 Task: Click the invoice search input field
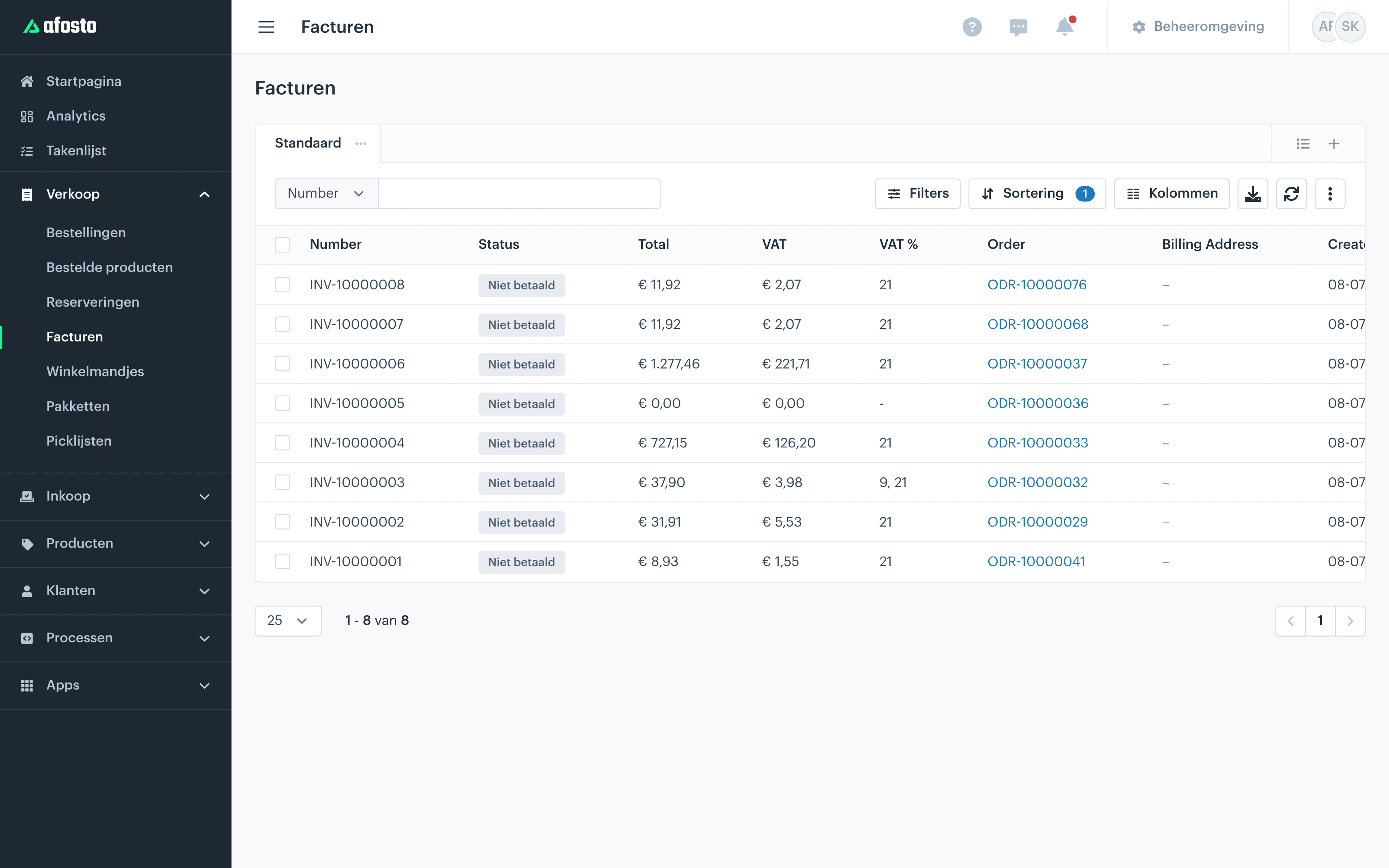[x=519, y=194]
